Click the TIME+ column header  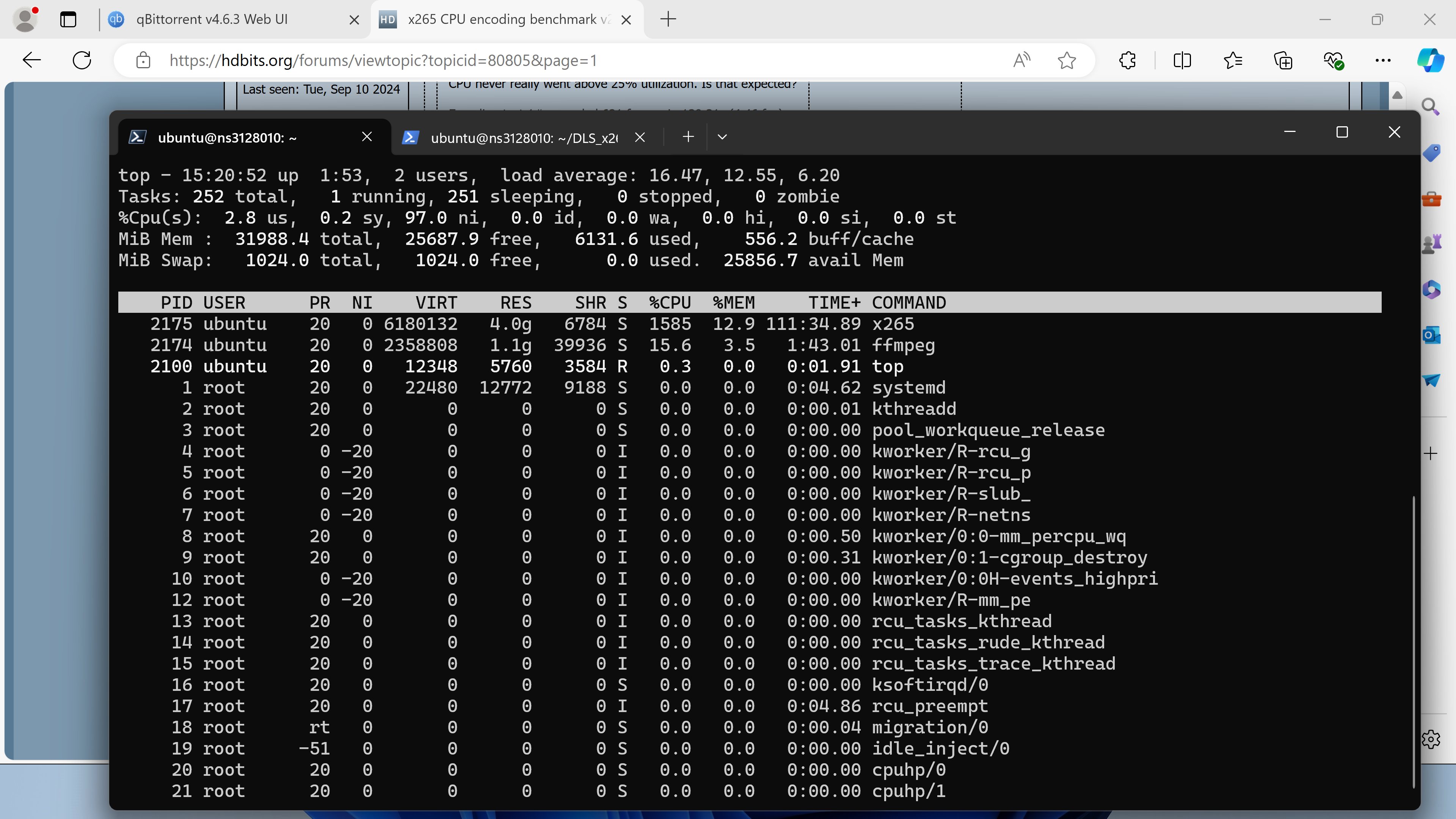point(834,303)
